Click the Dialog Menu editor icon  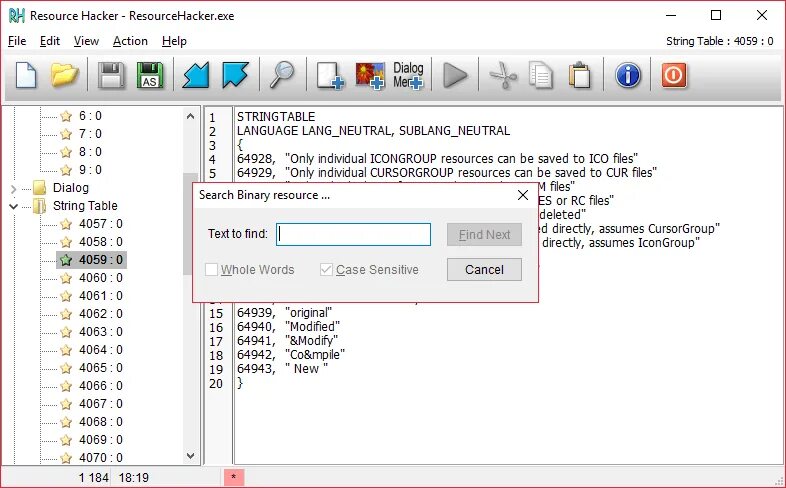(408, 76)
